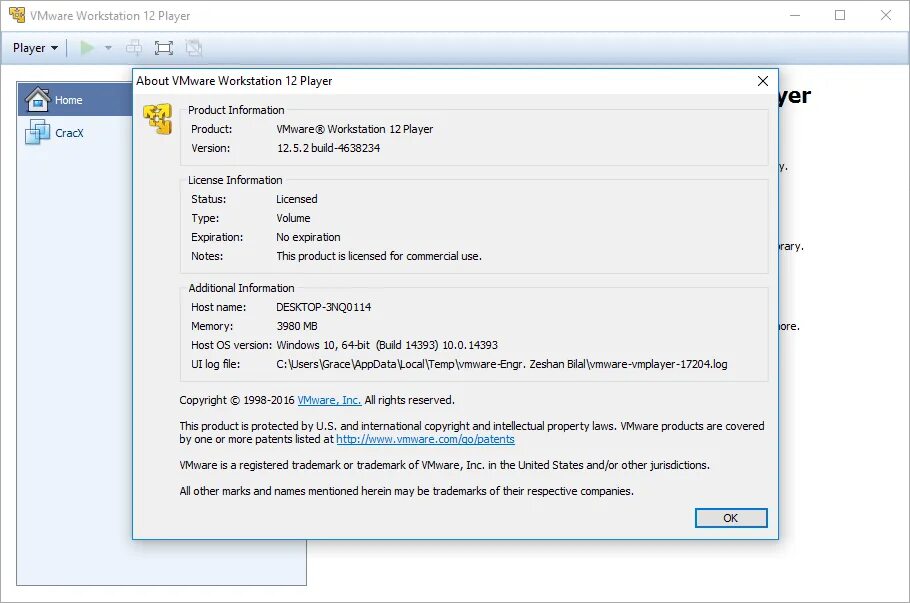Minimize the VMware Workstation 12 Player window
Viewport: 910px width, 603px height.
[x=795, y=15]
